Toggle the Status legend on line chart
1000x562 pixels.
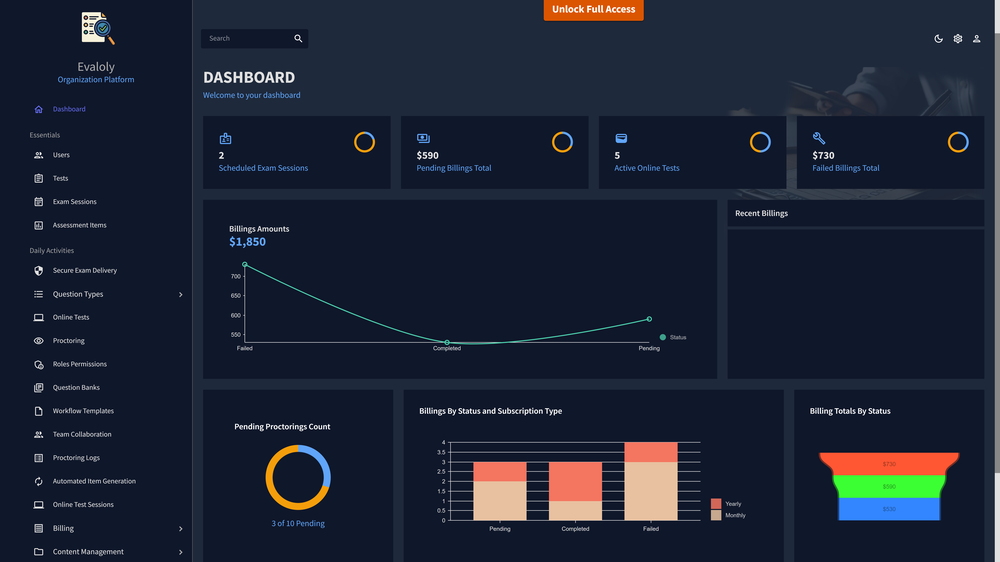tap(673, 337)
